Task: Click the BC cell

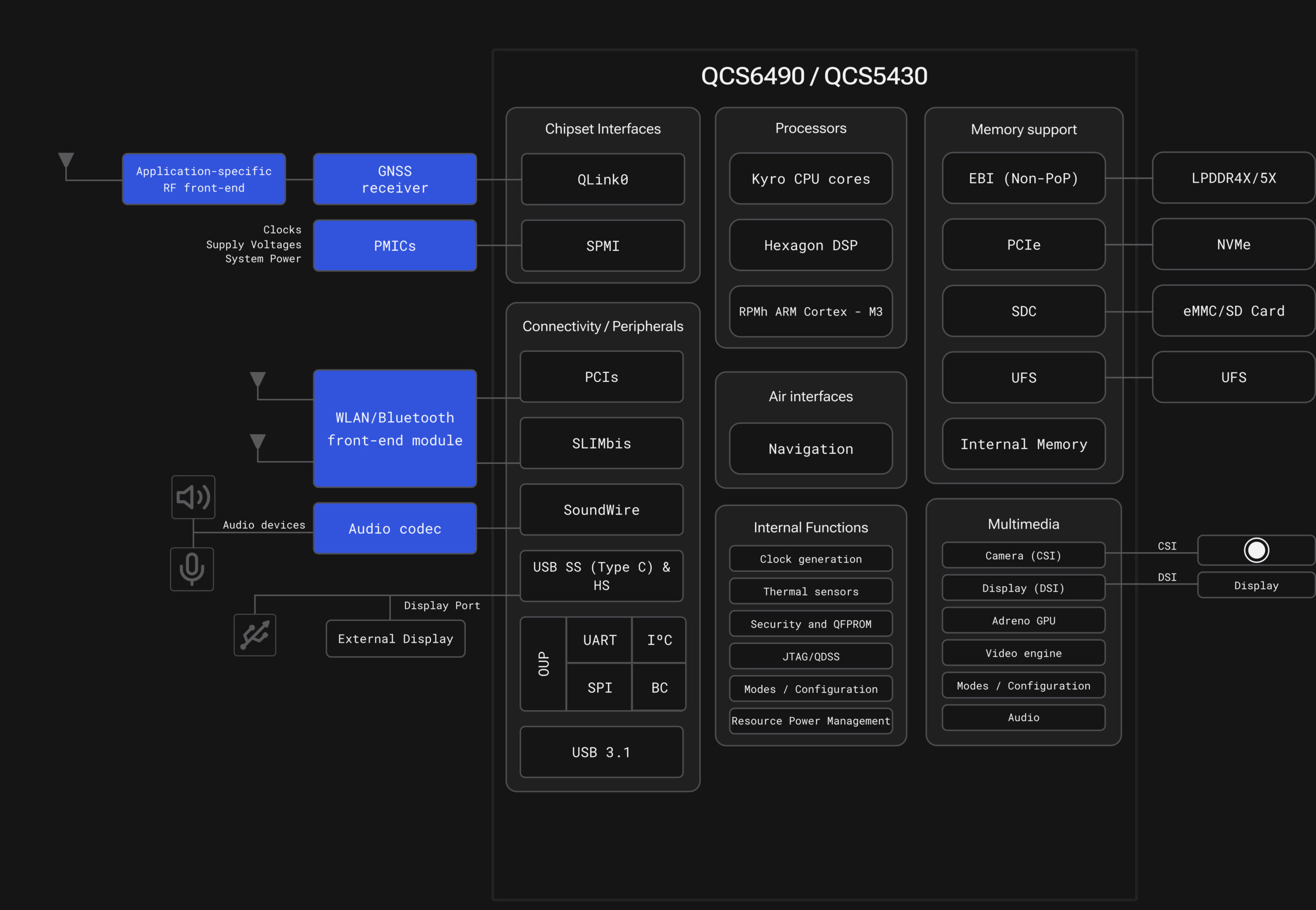Action: point(660,688)
